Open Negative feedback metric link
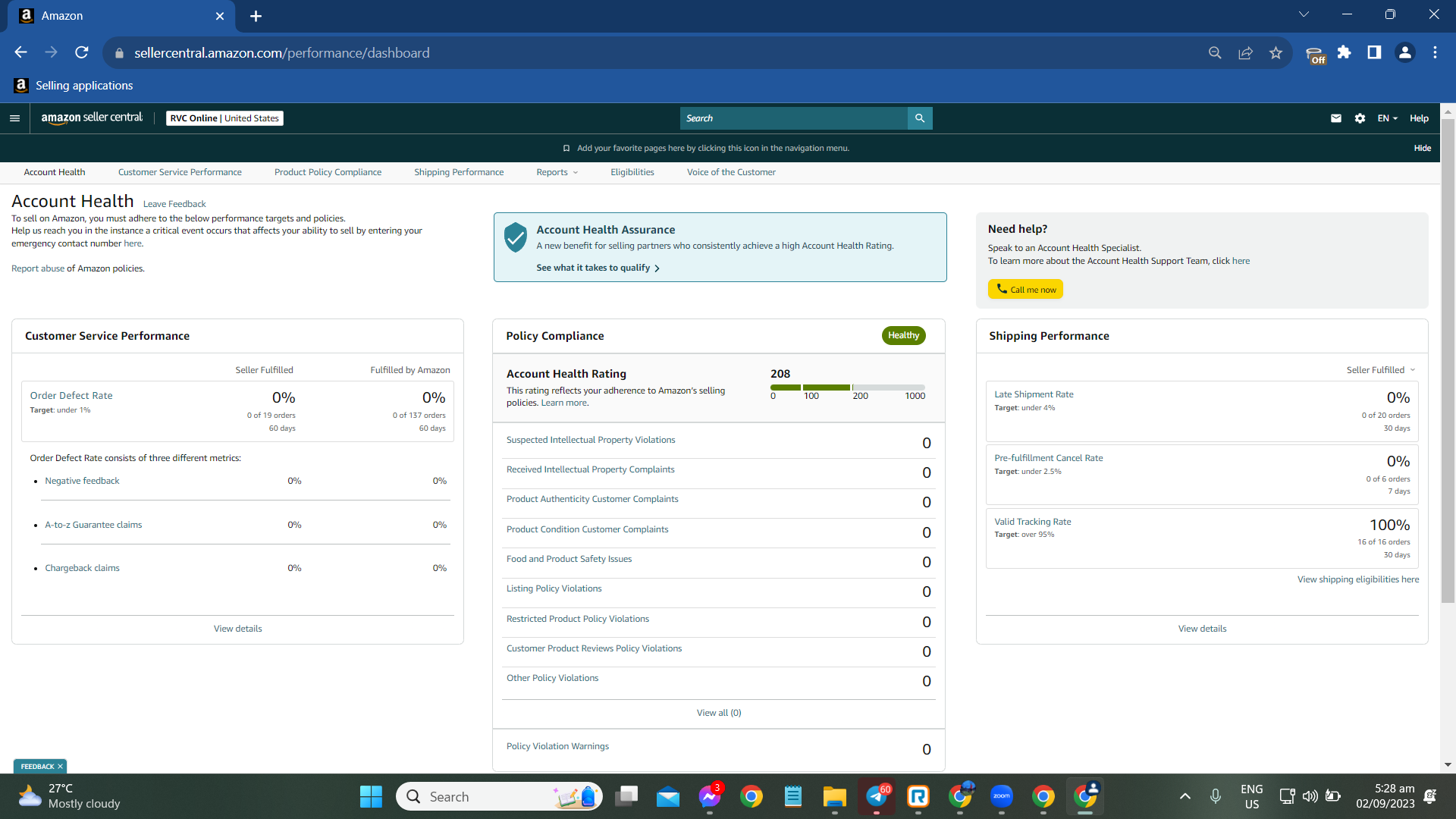 click(82, 481)
